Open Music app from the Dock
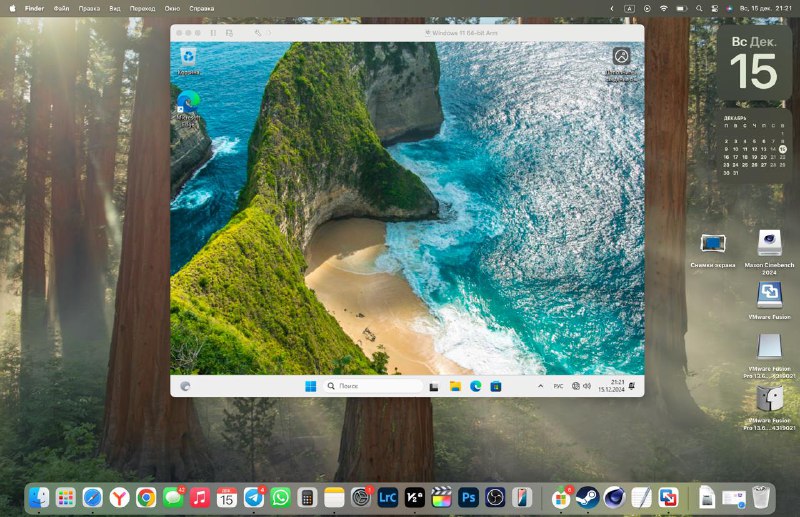The image size is (800, 517). pos(199,498)
